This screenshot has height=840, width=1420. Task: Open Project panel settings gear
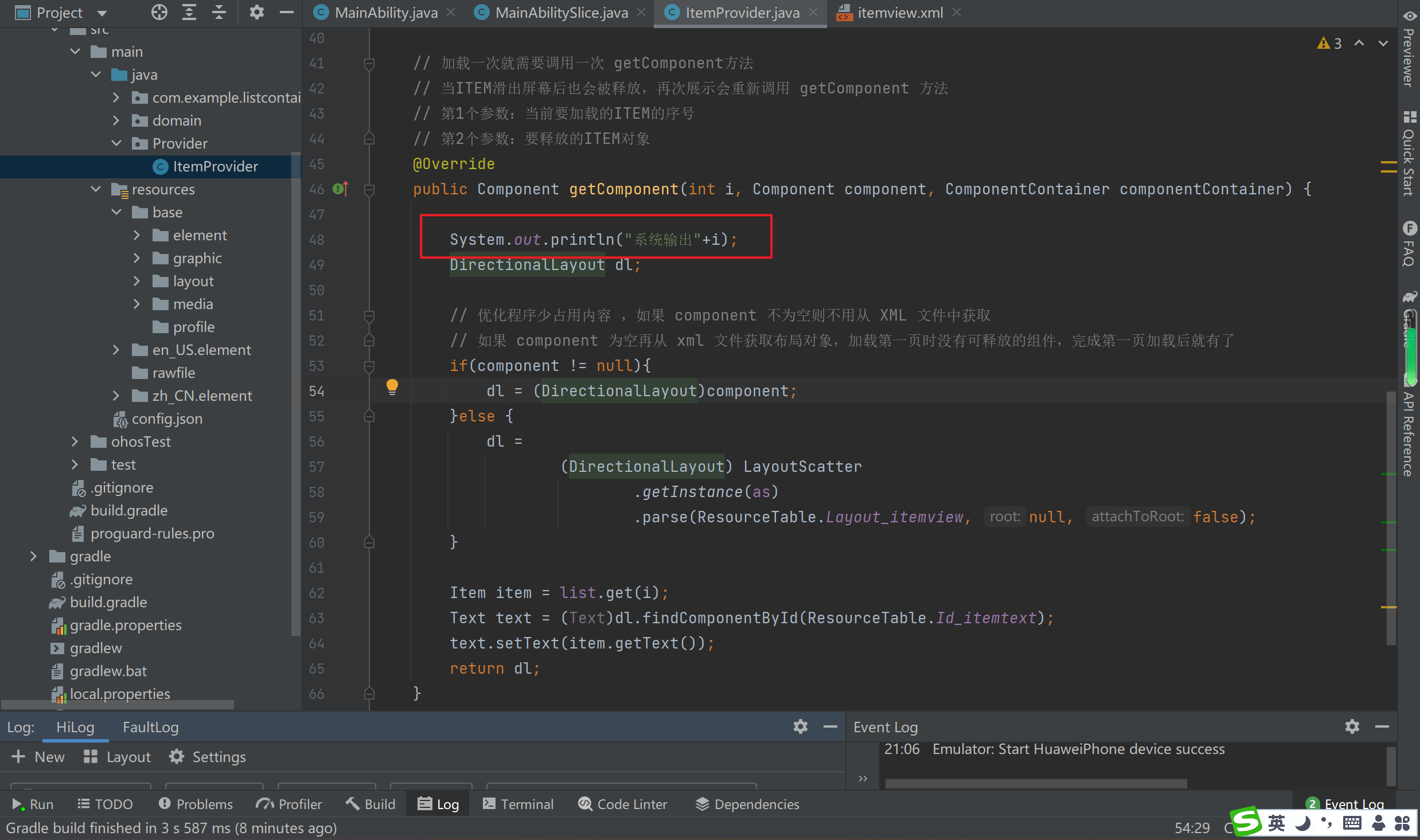256,12
